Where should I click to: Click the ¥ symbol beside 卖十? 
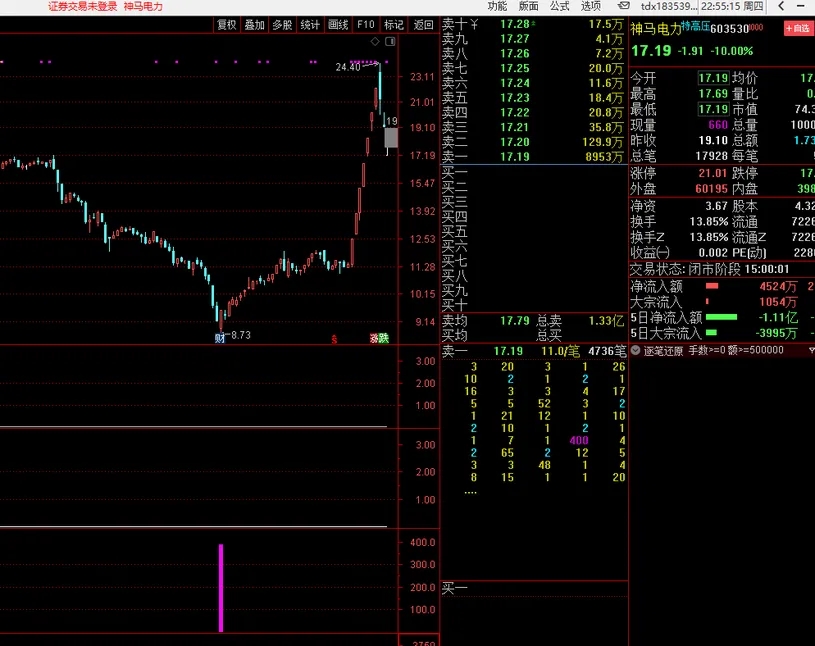point(474,24)
